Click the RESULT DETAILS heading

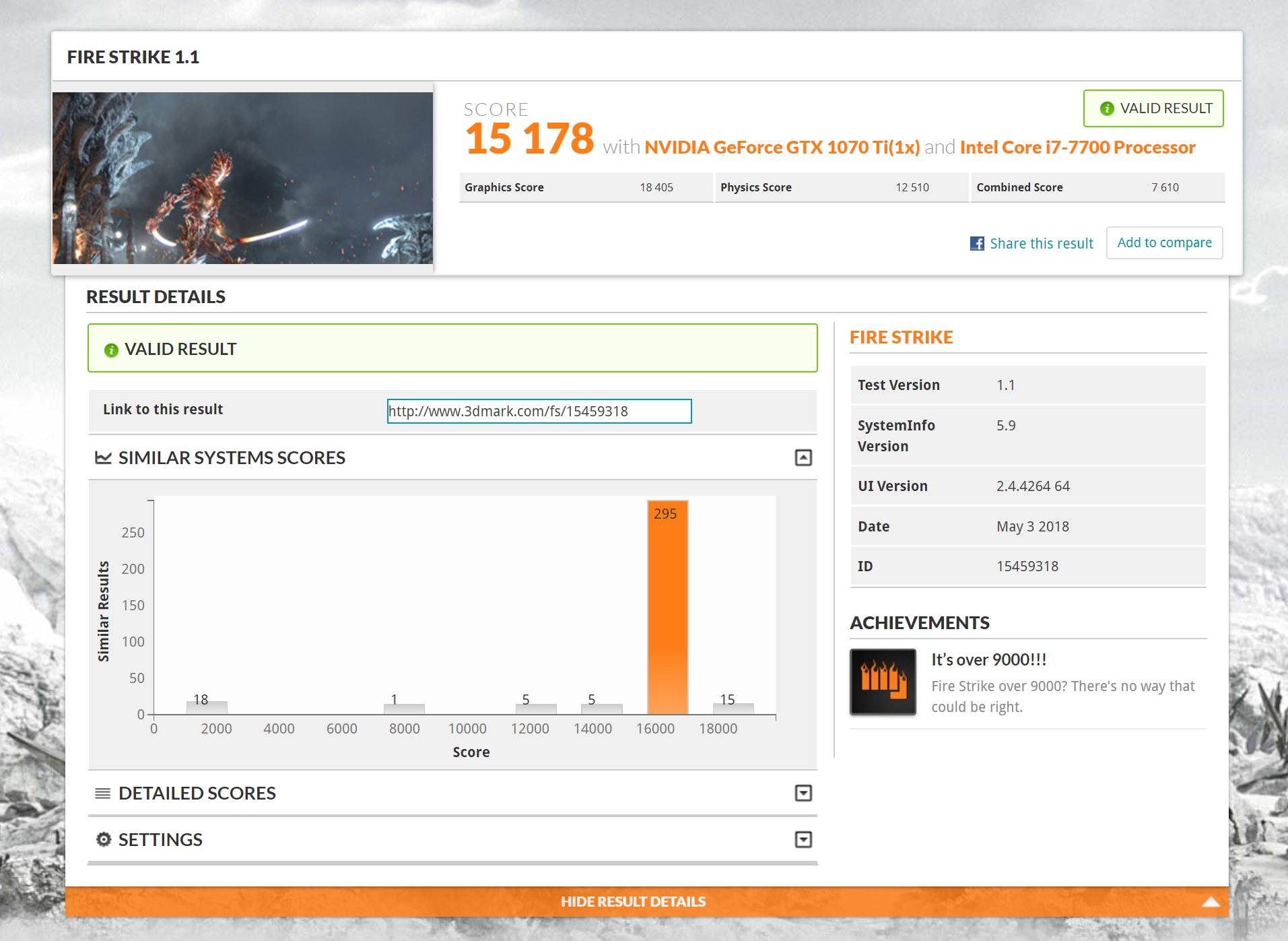(156, 297)
